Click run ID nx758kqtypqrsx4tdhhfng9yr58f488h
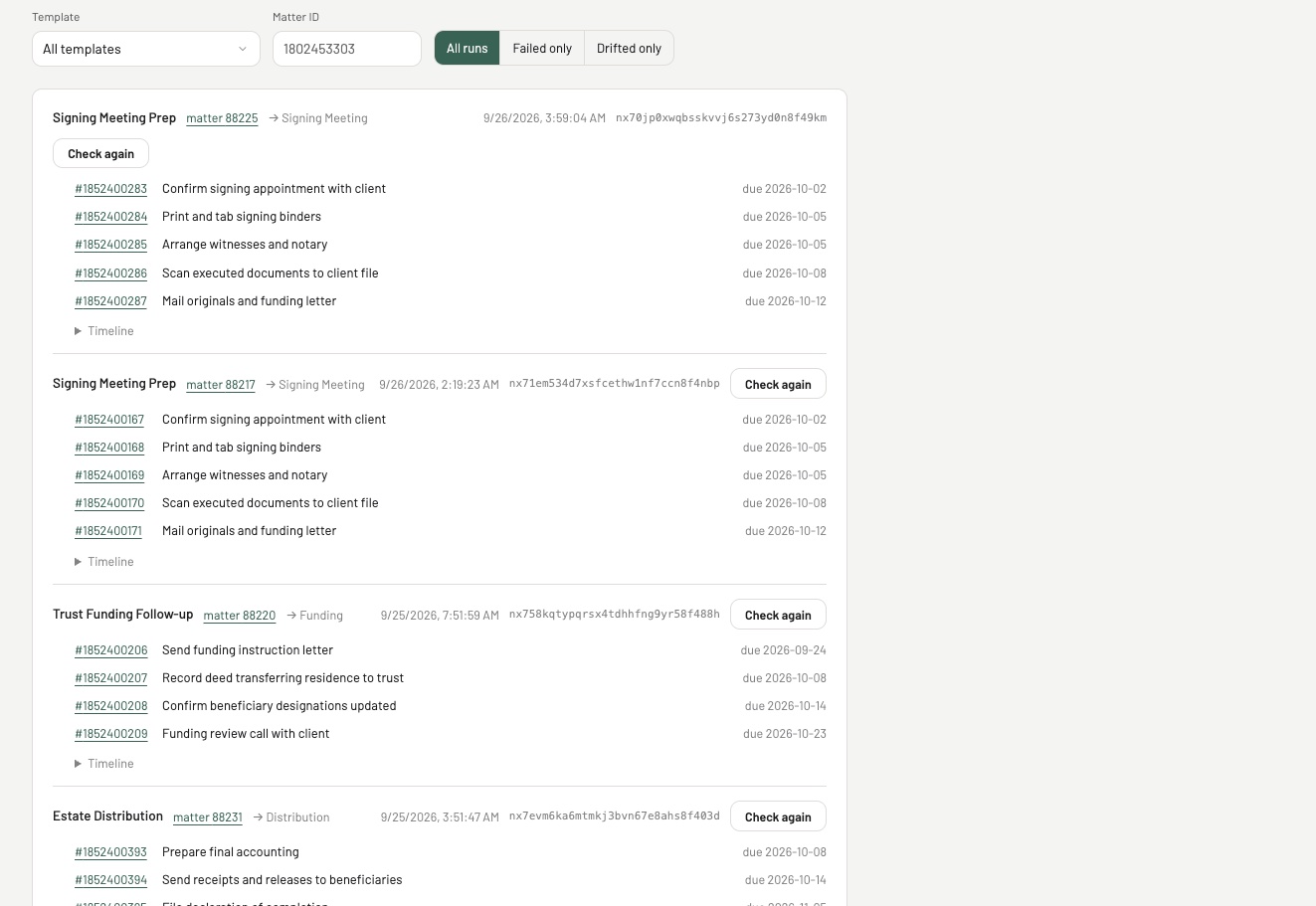 coord(615,615)
